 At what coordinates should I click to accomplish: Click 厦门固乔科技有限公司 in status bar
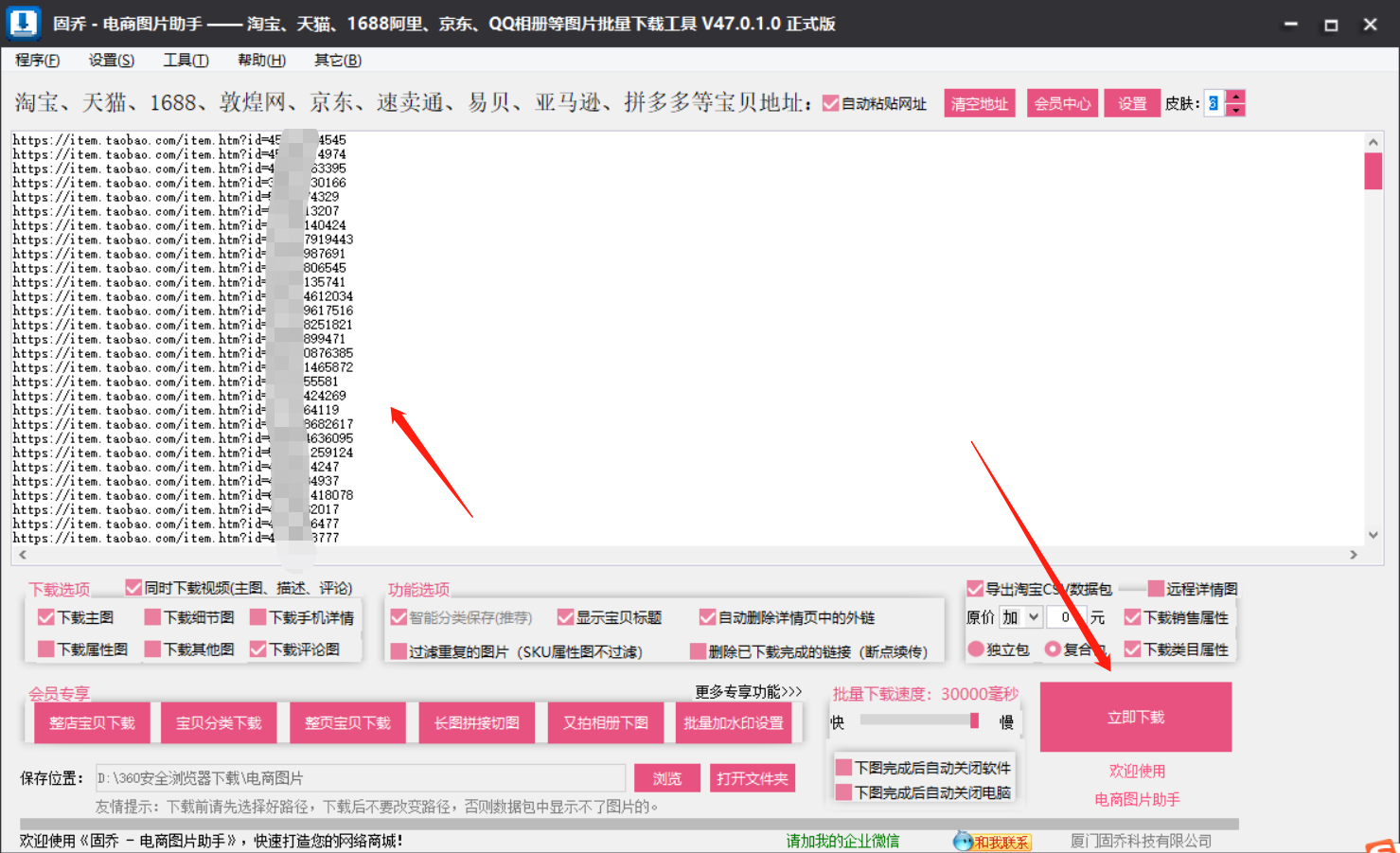pos(1141,841)
